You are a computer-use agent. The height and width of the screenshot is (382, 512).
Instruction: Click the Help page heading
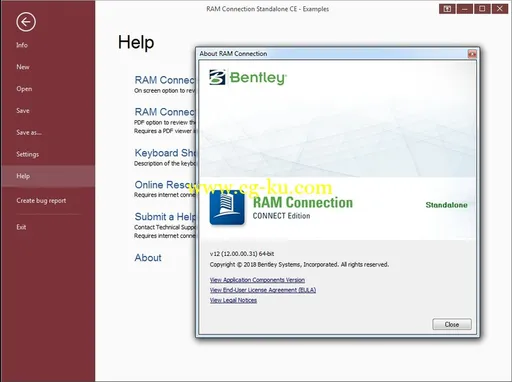pos(136,42)
